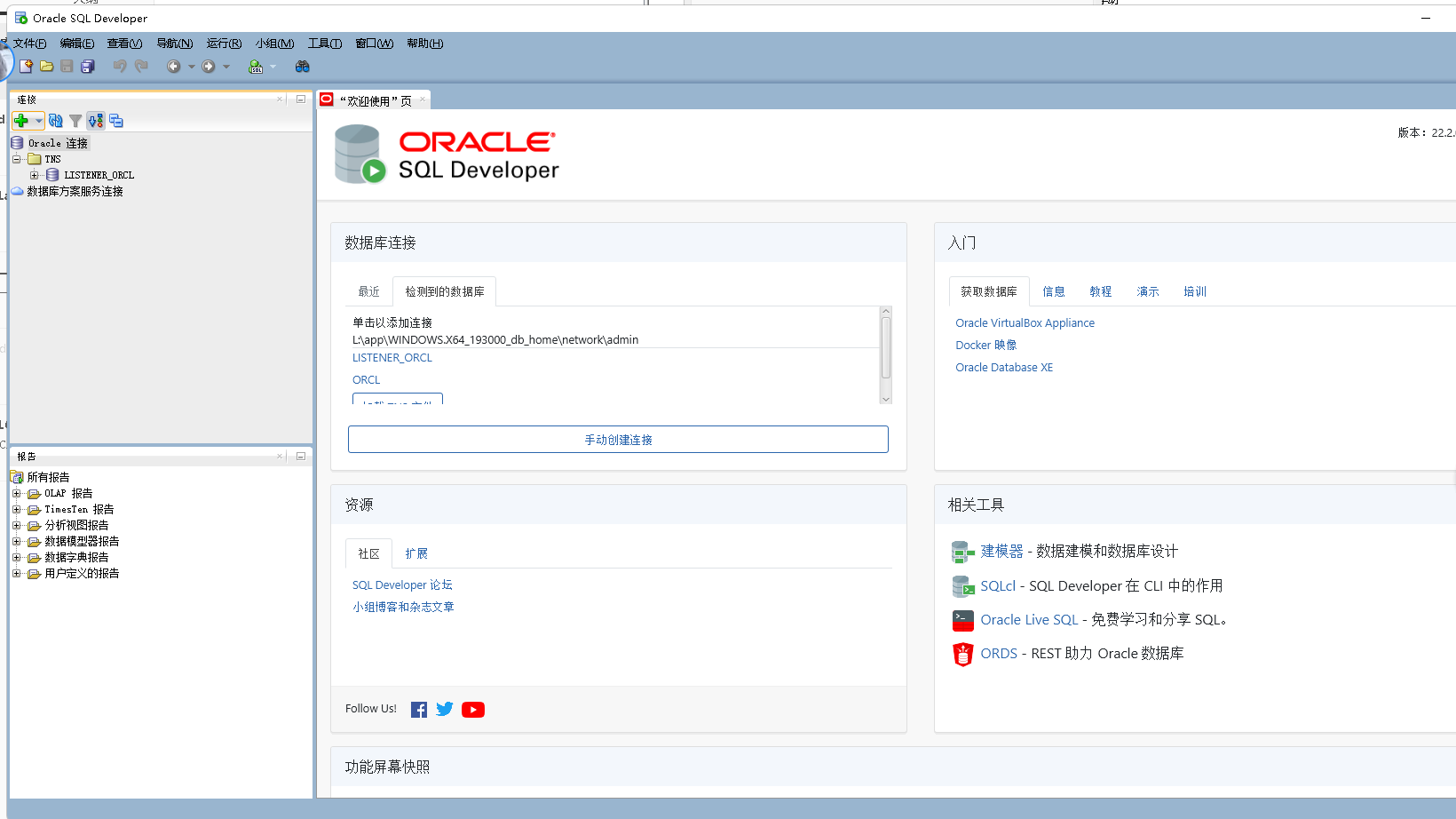Screen dimensions: 1456x819
Task: Click the Refresh connections icon
Action: coord(56,121)
